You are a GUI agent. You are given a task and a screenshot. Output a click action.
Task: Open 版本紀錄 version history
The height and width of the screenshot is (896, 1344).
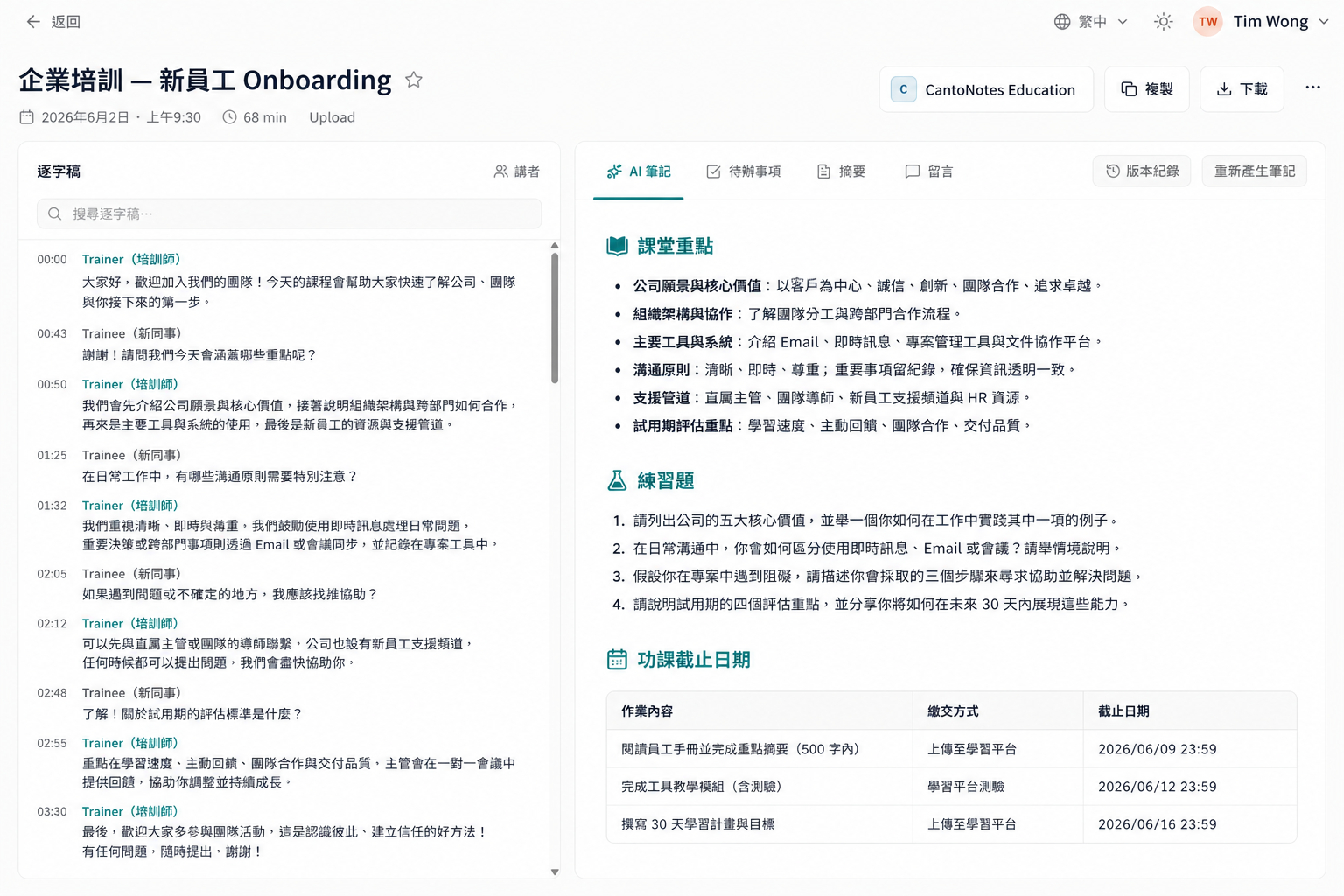[1142, 171]
